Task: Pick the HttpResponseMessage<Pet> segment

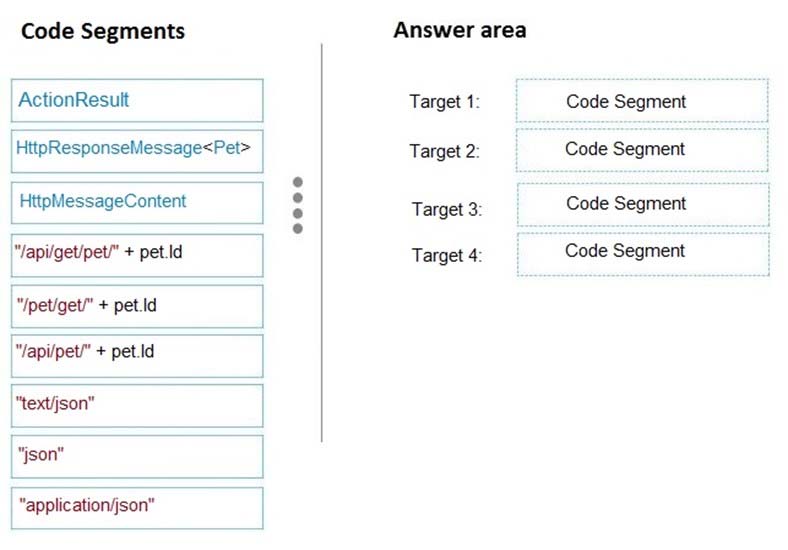Action: coord(137,151)
